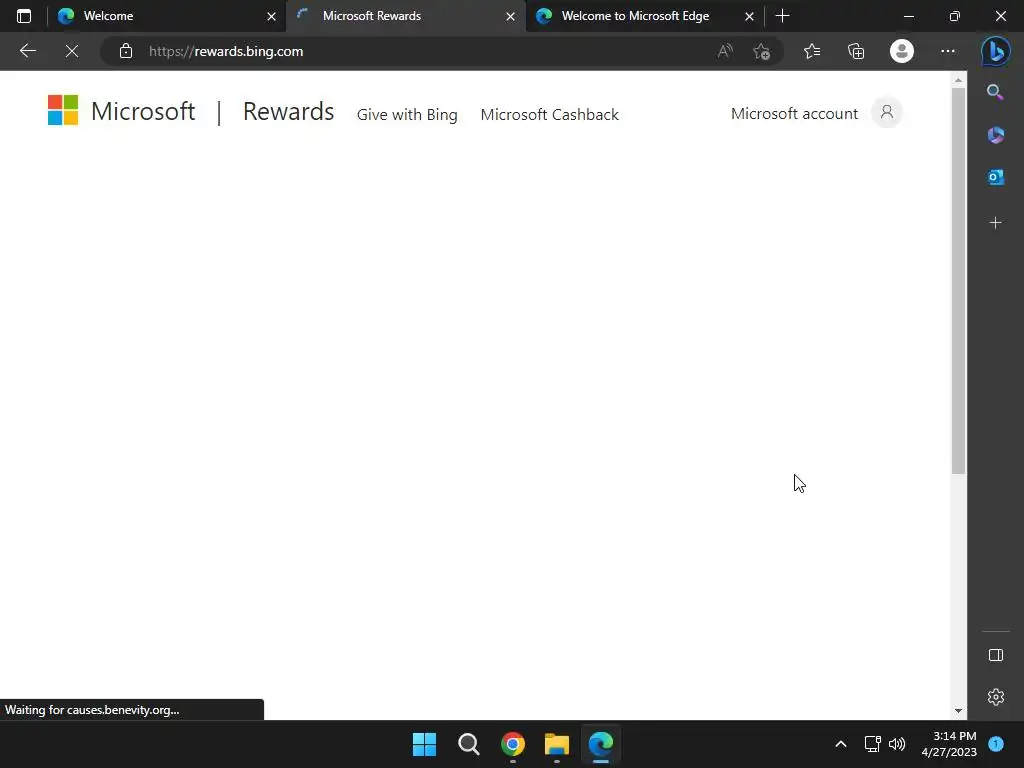Open Microsoft Cashback page
The height and width of the screenshot is (768, 1024).
(x=549, y=114)
